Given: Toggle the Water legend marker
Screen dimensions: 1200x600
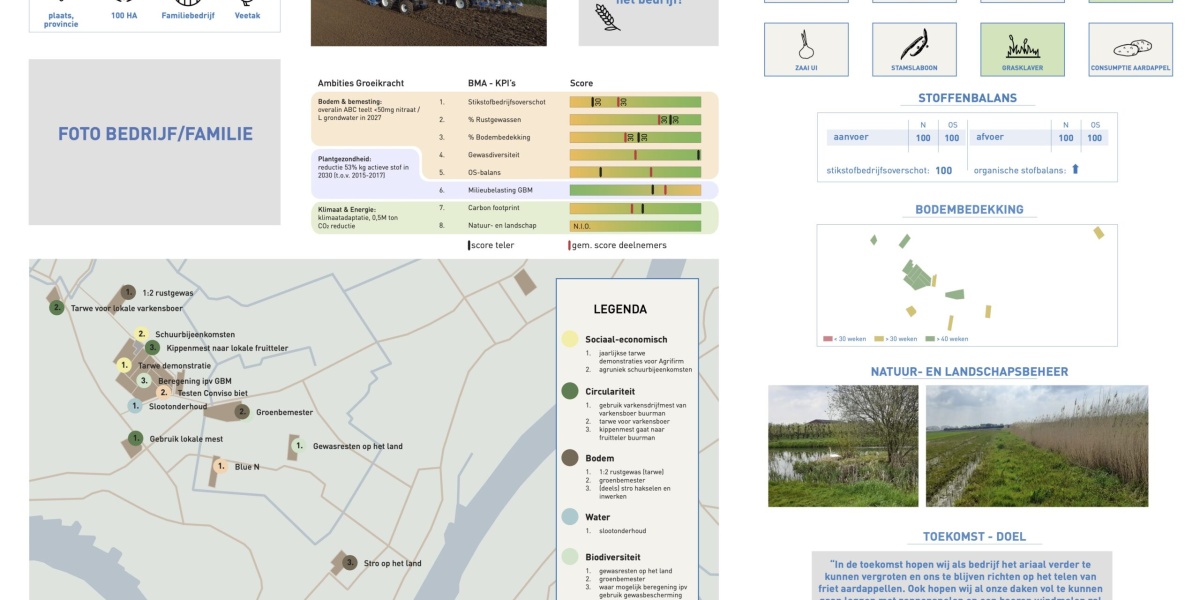Looking at the screenshot, I should point(570,517).
